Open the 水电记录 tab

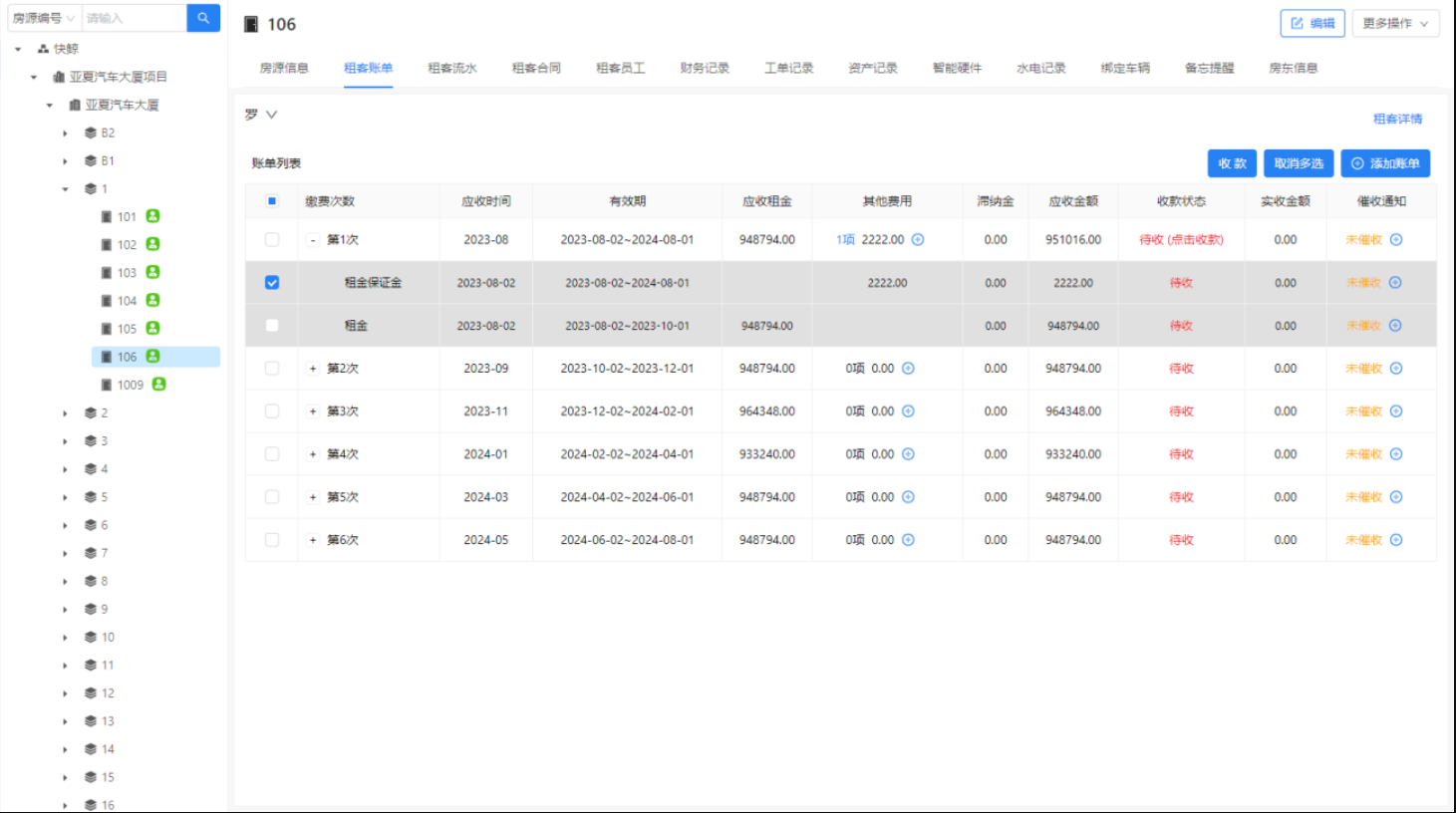[x=1040, y=68]
